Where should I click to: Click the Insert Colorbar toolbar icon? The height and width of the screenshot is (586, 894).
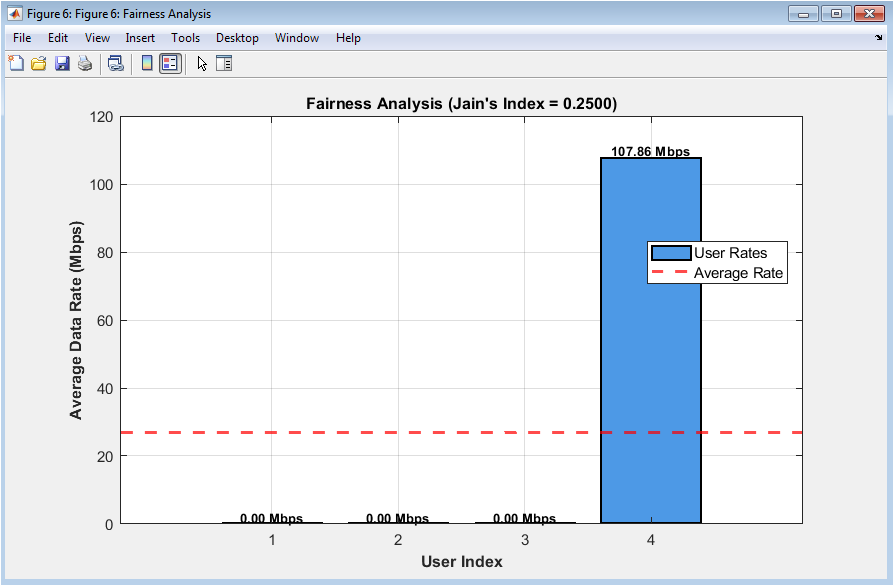(x=147, y=64)
